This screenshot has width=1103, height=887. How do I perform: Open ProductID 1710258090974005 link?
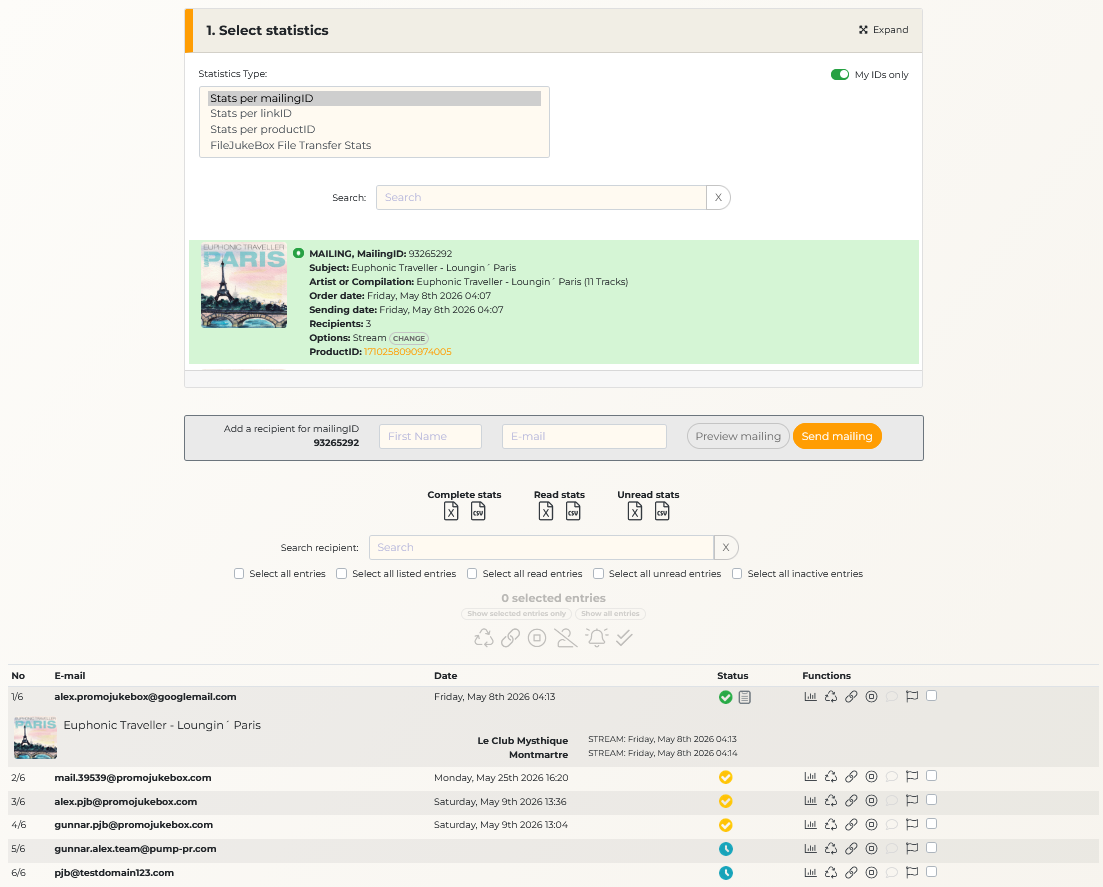point(407,352)
